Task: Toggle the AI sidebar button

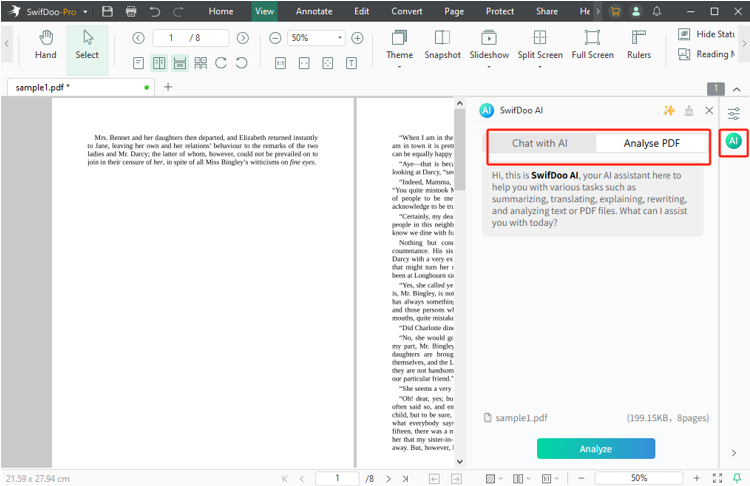Action: (x=734, y=141)
